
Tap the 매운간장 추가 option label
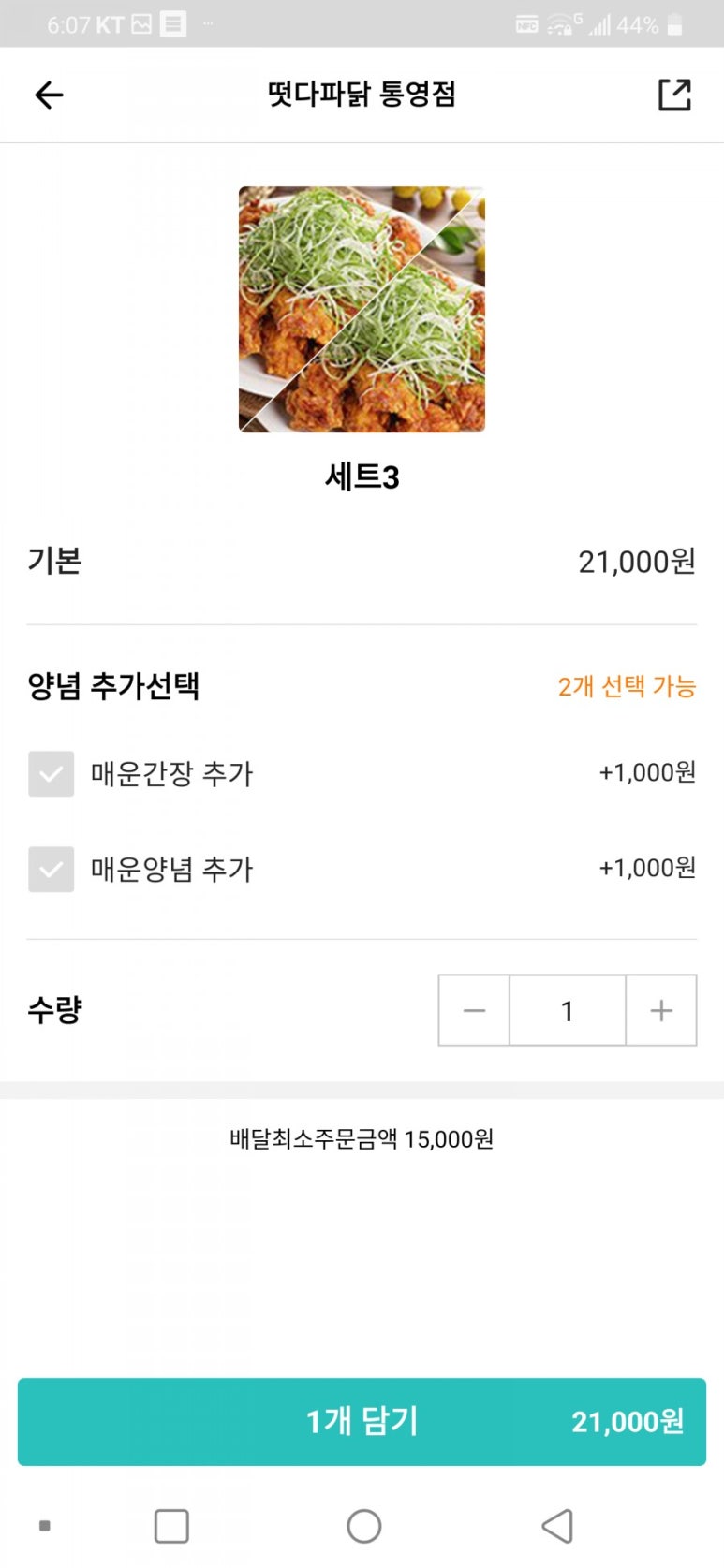point(172,774)
